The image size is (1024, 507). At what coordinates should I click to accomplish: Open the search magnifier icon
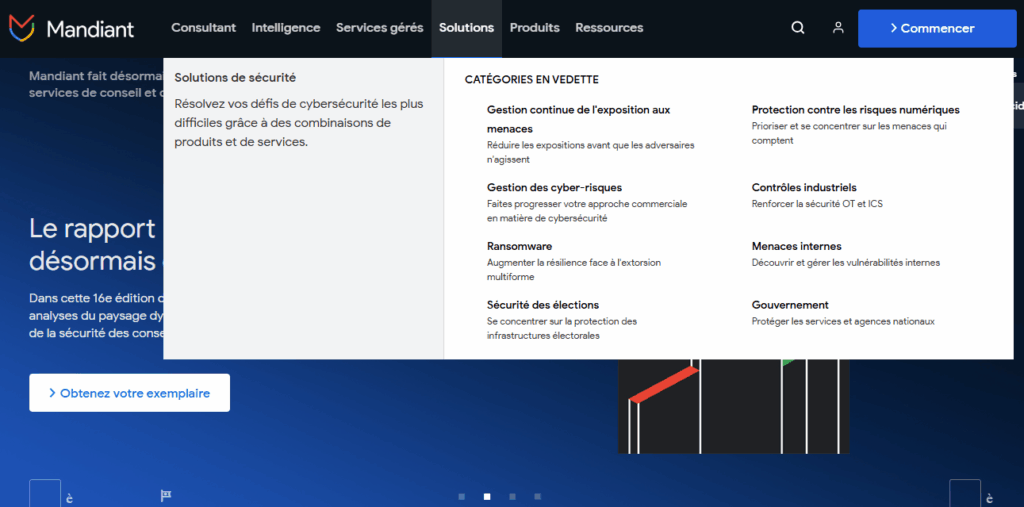click(797, 28)
